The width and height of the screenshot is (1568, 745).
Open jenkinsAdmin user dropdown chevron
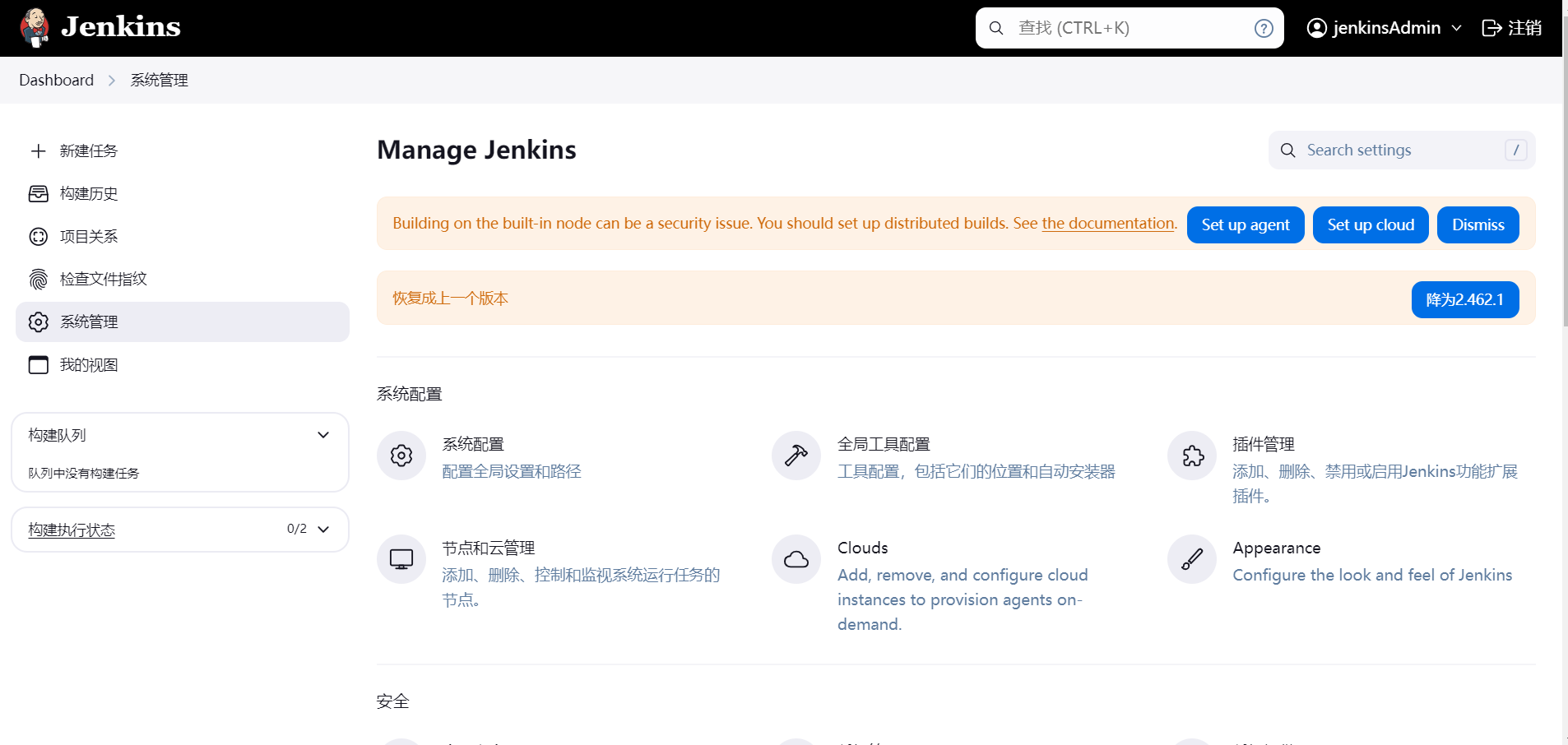tap(1457, 28)
